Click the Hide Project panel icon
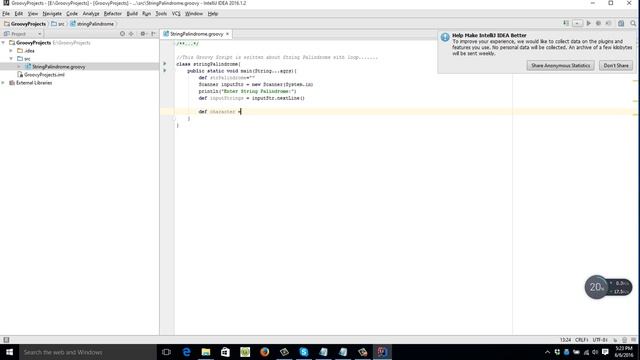 point(153,34)
